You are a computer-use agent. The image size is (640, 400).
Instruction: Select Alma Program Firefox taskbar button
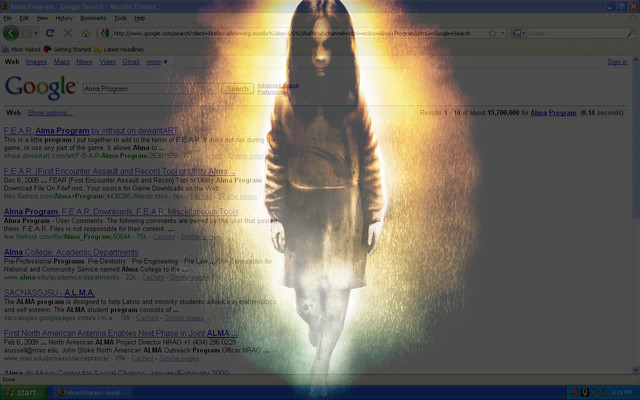click(x=93, y=393)
